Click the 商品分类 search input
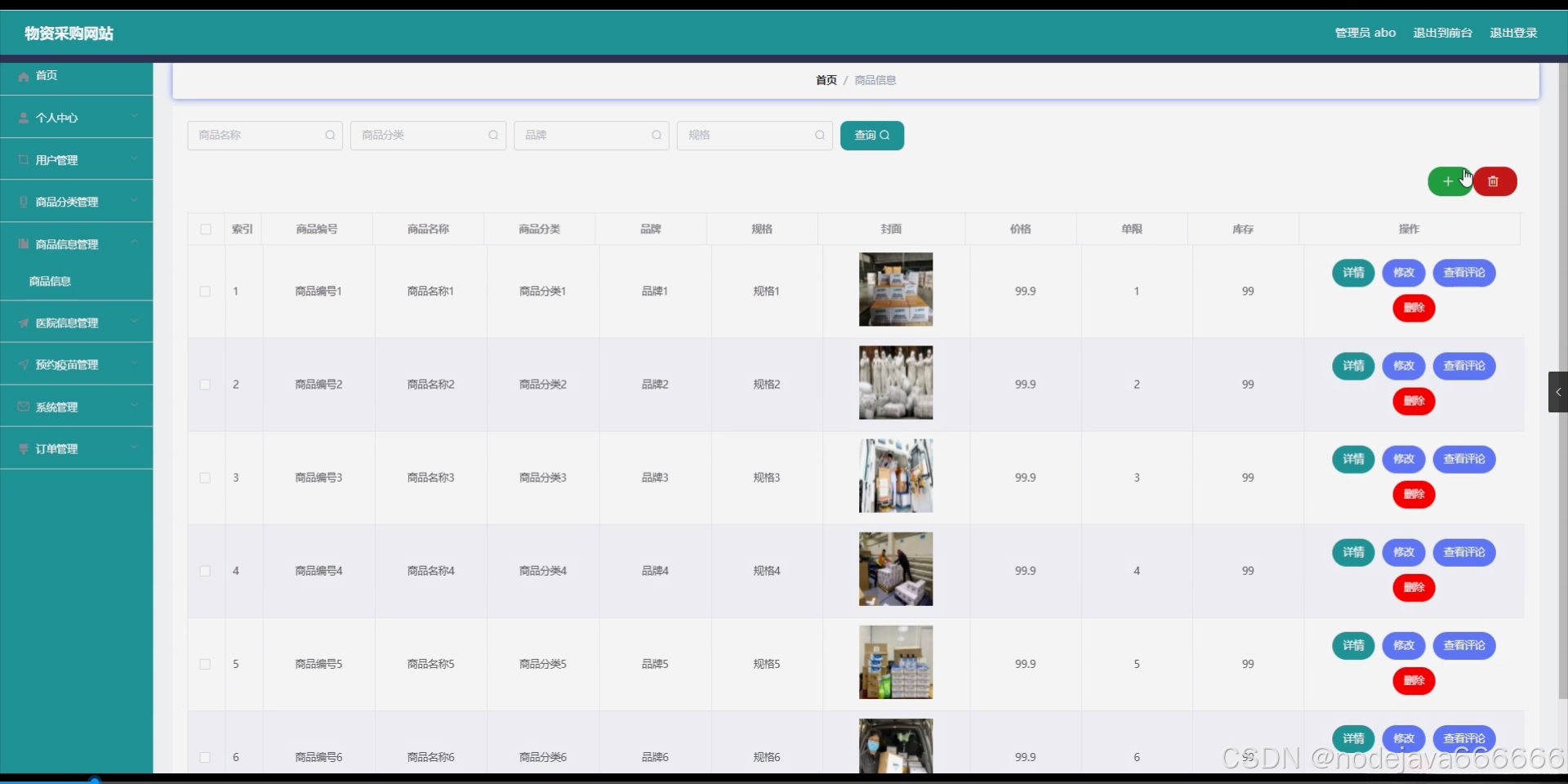 coord(428,136)
